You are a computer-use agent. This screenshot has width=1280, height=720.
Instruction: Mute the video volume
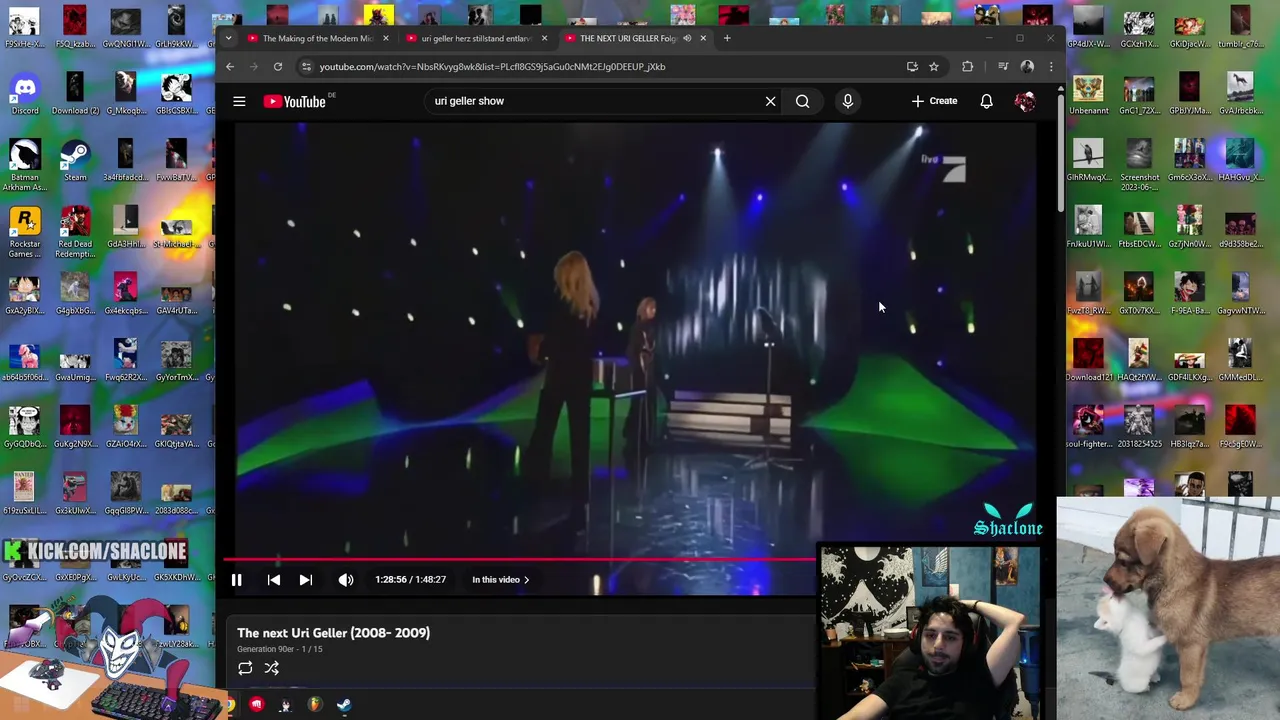[346, 580]
